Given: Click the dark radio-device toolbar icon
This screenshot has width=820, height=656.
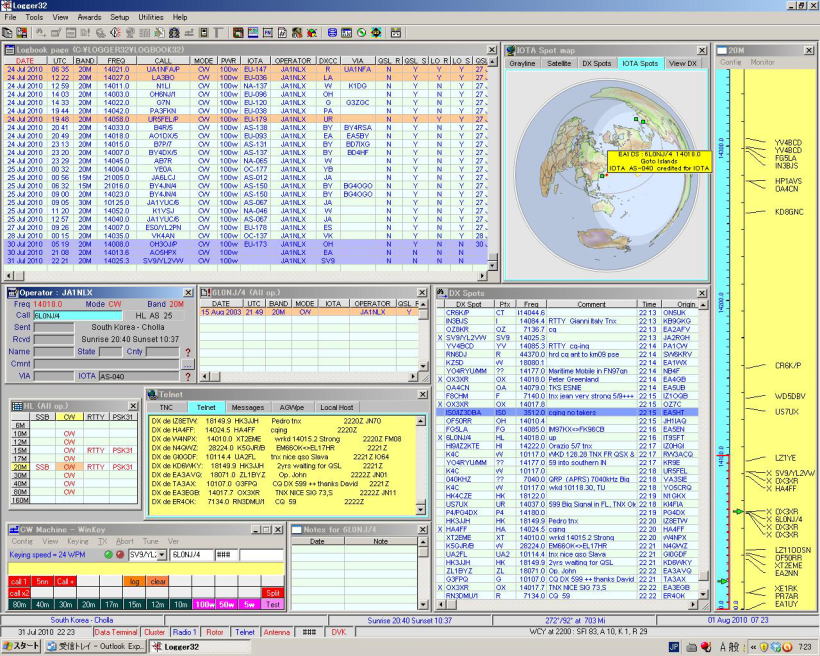Looking at the screenshot, I should pos(203,33).
